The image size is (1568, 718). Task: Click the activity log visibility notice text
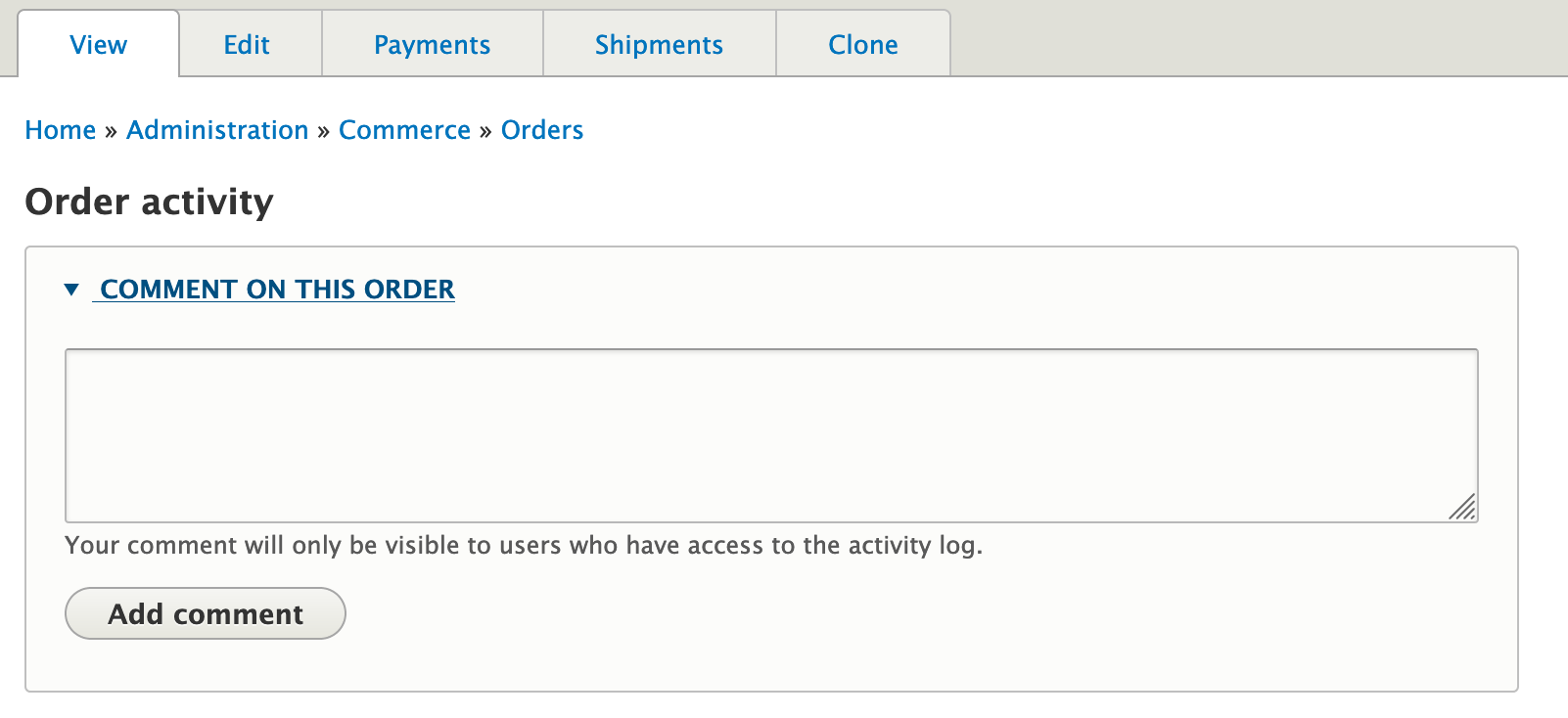[x=523, y=545]
